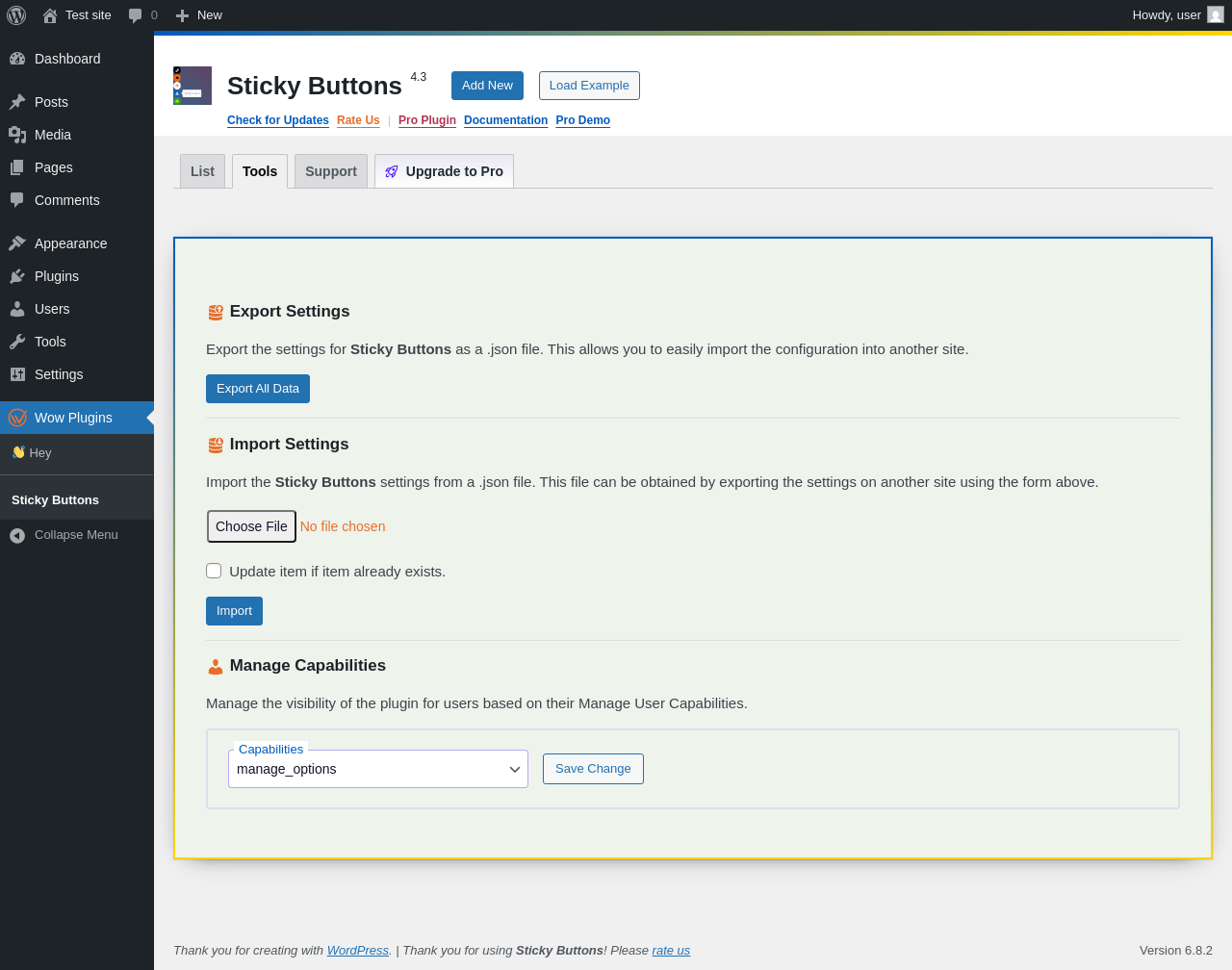The height and width of the screenshot is (970, 1232).
Task: Click the Users icon in the sidebar
Action: pos(17,309)
